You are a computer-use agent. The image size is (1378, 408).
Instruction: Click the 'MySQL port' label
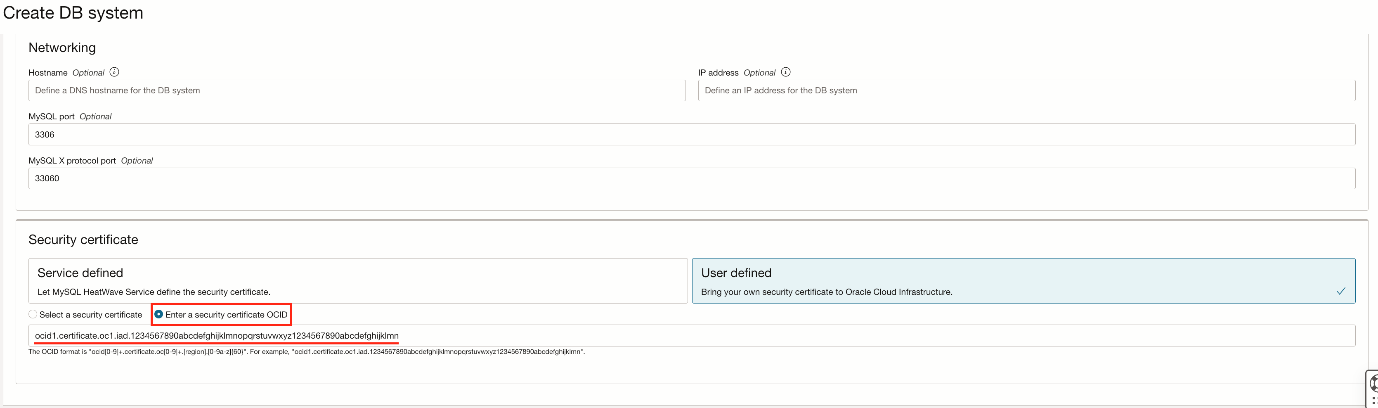(x=52, y=116)
